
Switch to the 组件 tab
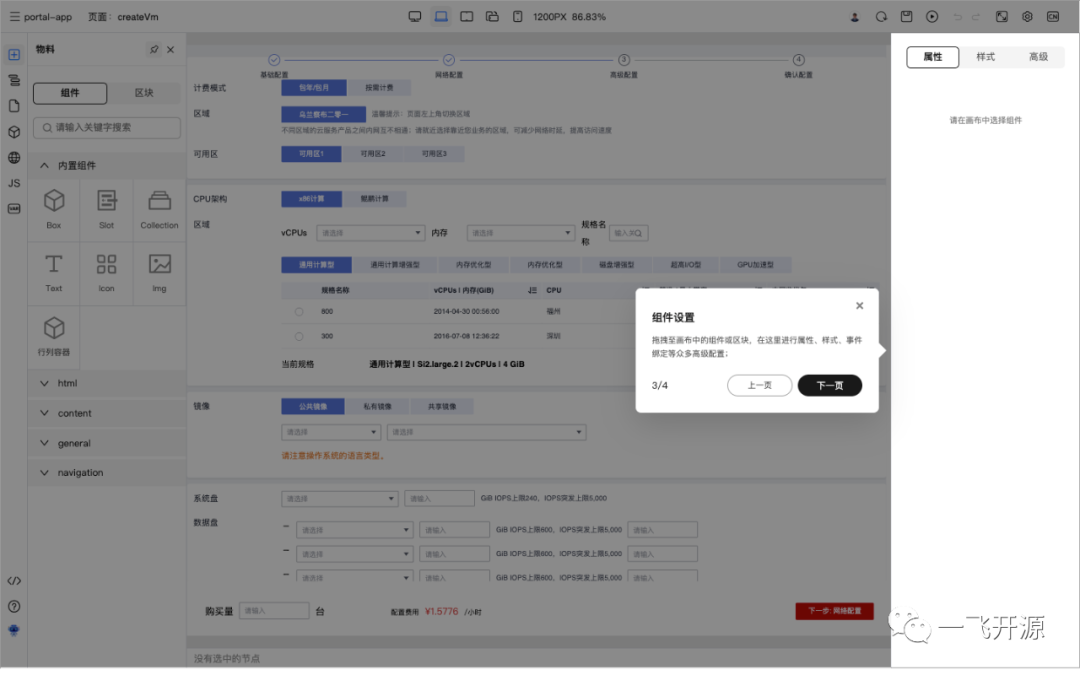tap(70, 93)
